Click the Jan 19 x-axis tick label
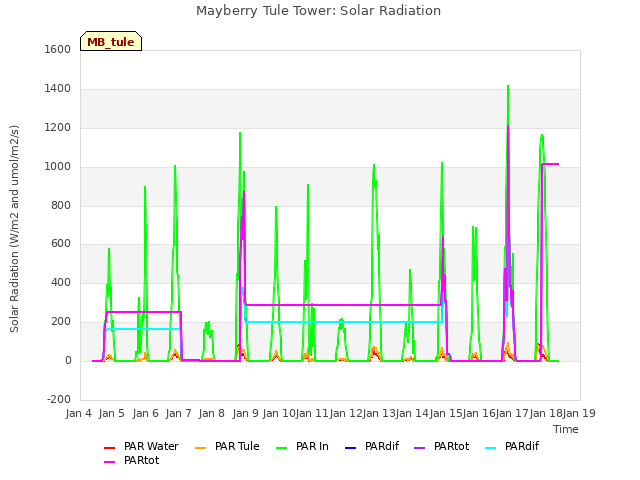Screen dimensions: 640x480 coord(579,413)
